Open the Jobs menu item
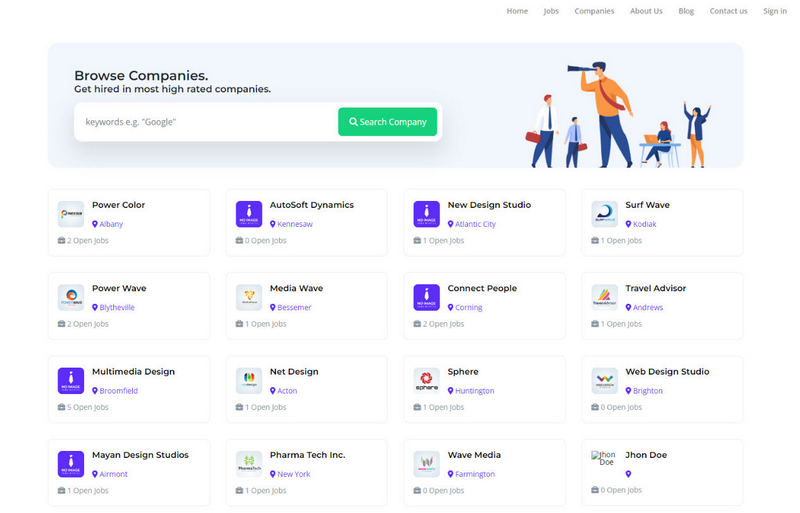The image size is (800, 513). 551,11
